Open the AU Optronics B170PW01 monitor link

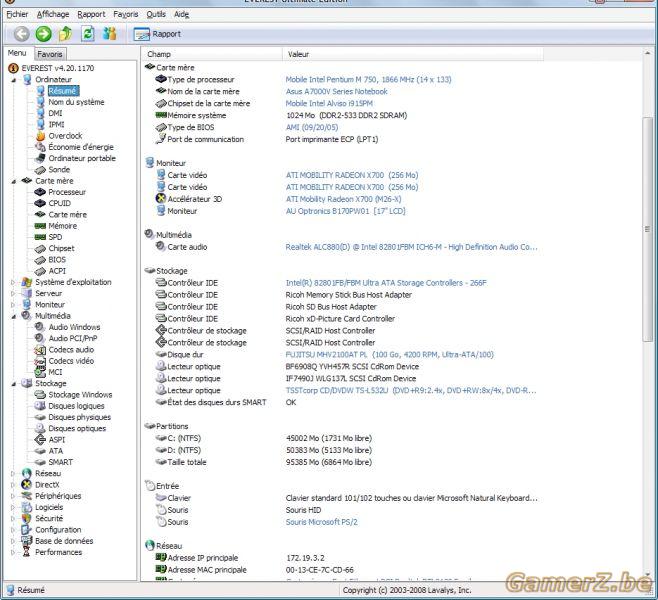tap(346, 211)
